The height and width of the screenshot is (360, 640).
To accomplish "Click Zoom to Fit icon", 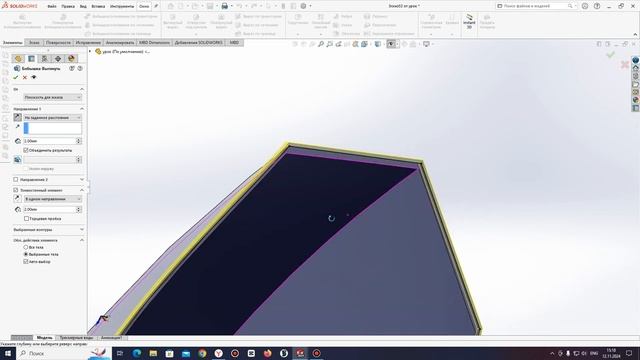I will [x=321, y=44].
